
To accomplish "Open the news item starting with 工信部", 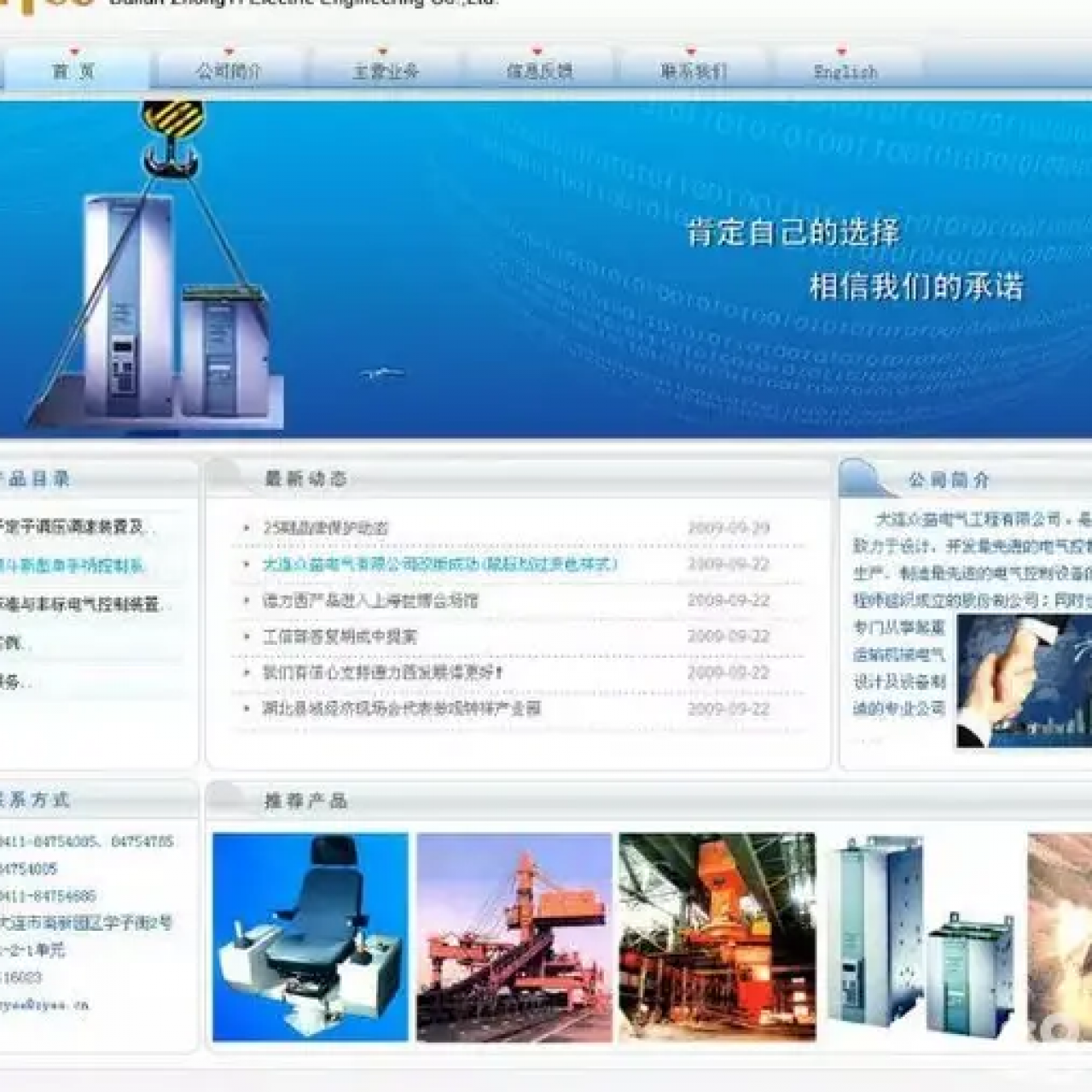I will (340, 637).
